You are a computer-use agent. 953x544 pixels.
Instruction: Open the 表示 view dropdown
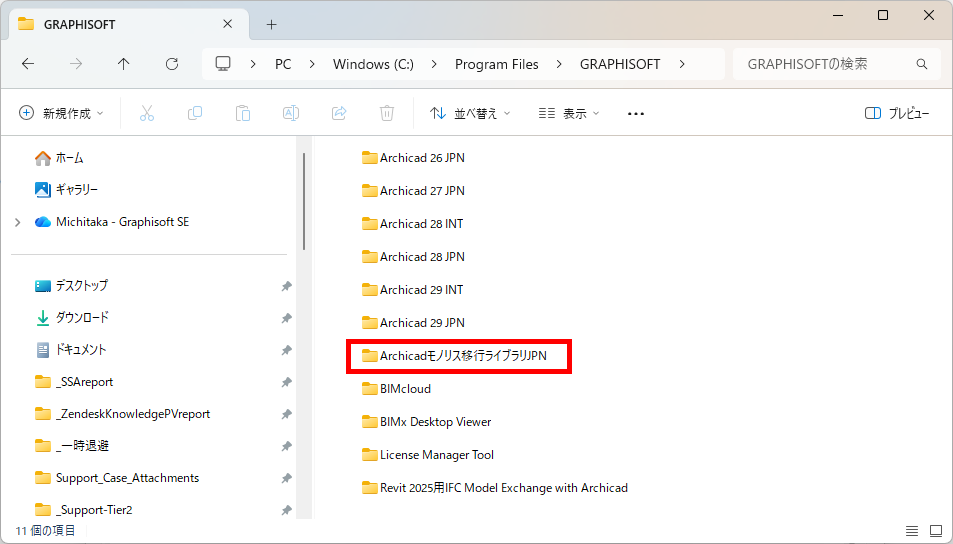[x=569, y=113]
